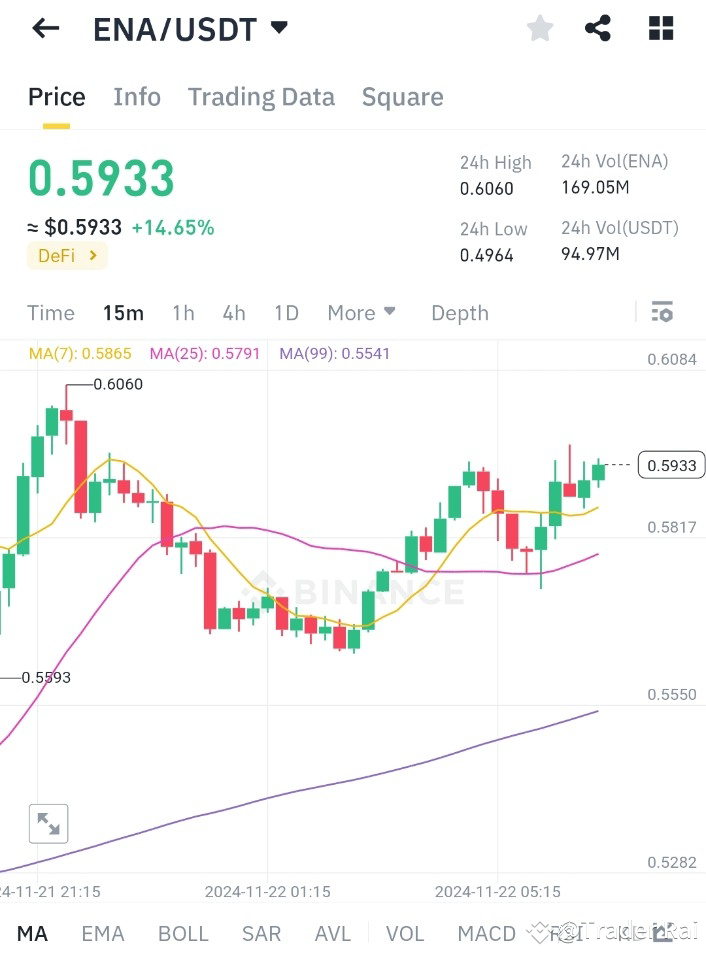This screenshot has width=706, height=953.
Task: Open chart settings via the filter icon
Action: 662,312
